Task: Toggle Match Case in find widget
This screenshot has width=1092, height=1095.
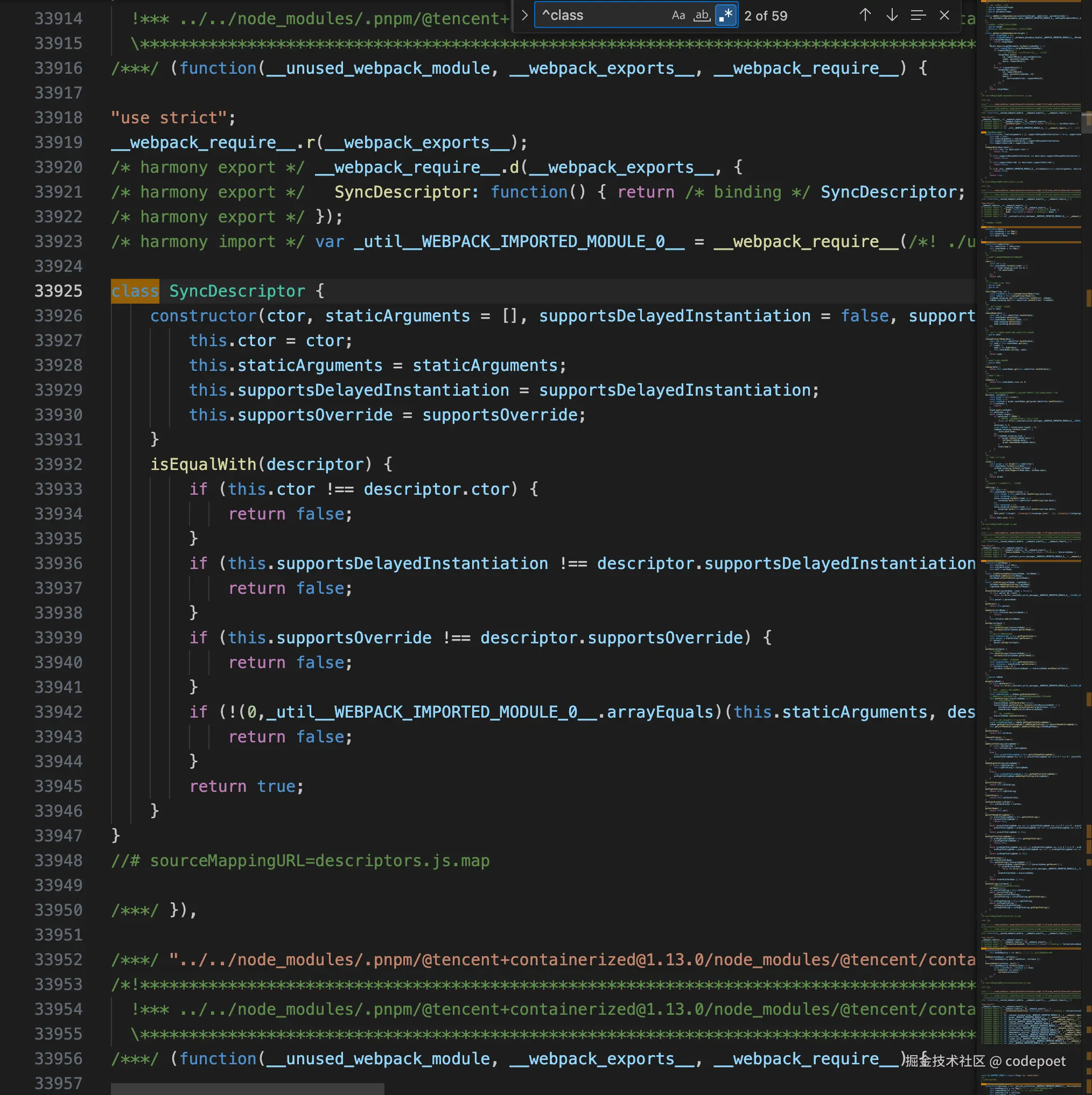Action: [678, 15]
